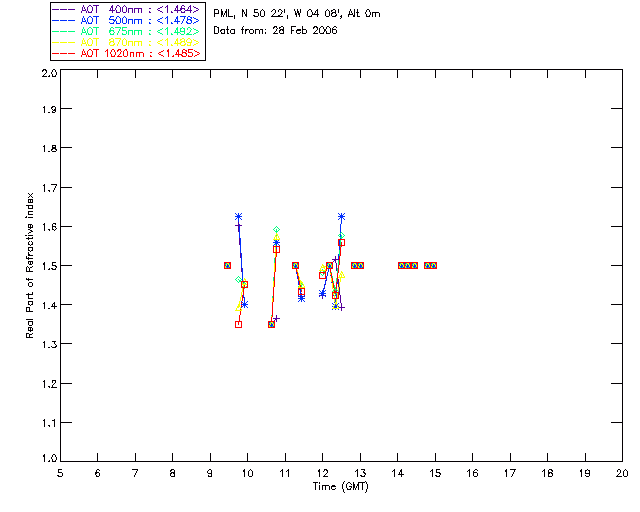Click the x-axis tick label 8
Screen dimensions: 640x512
[x=173, y=473]
